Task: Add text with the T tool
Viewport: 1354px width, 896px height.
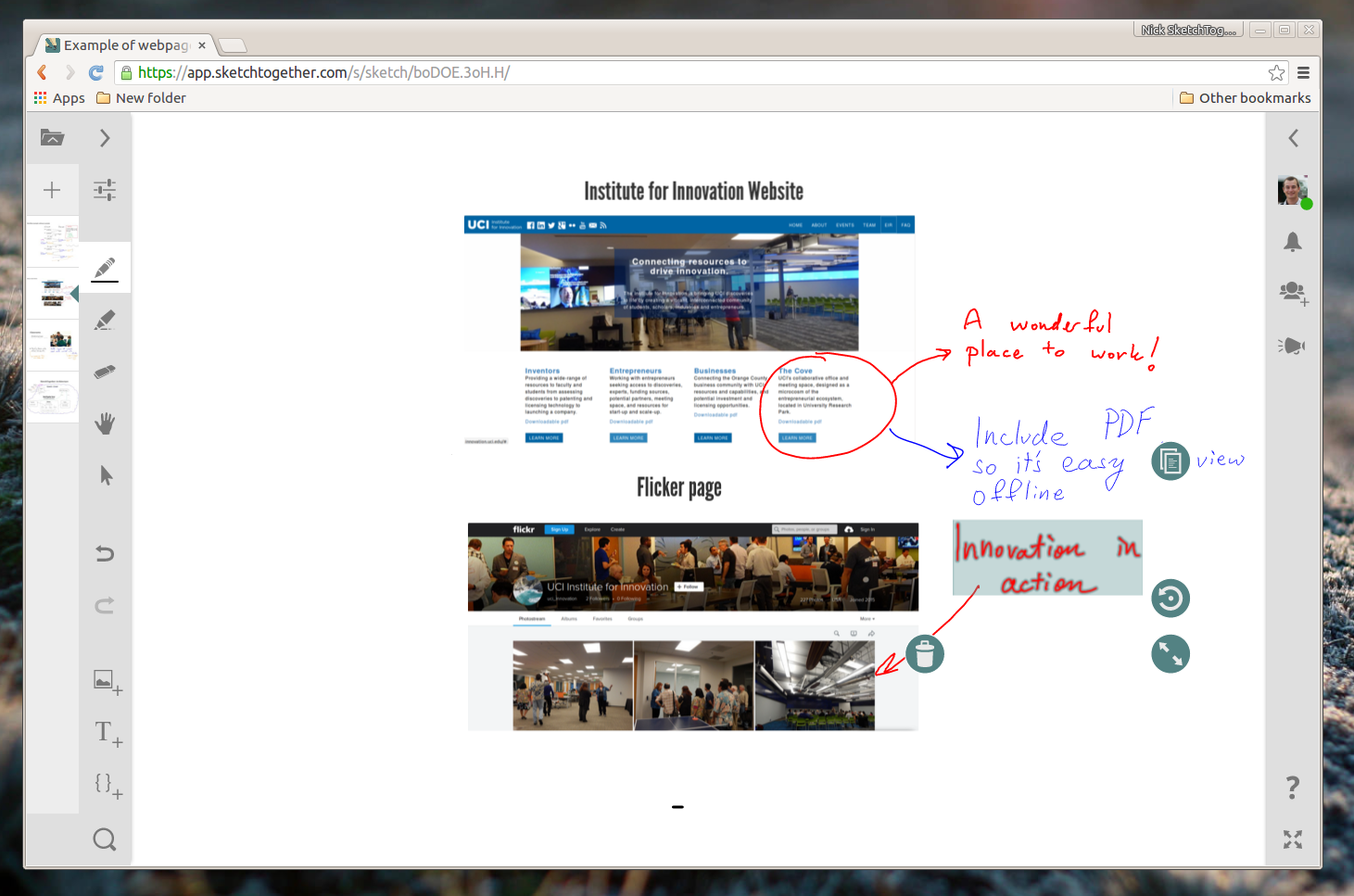Action: tap(108, 734)
